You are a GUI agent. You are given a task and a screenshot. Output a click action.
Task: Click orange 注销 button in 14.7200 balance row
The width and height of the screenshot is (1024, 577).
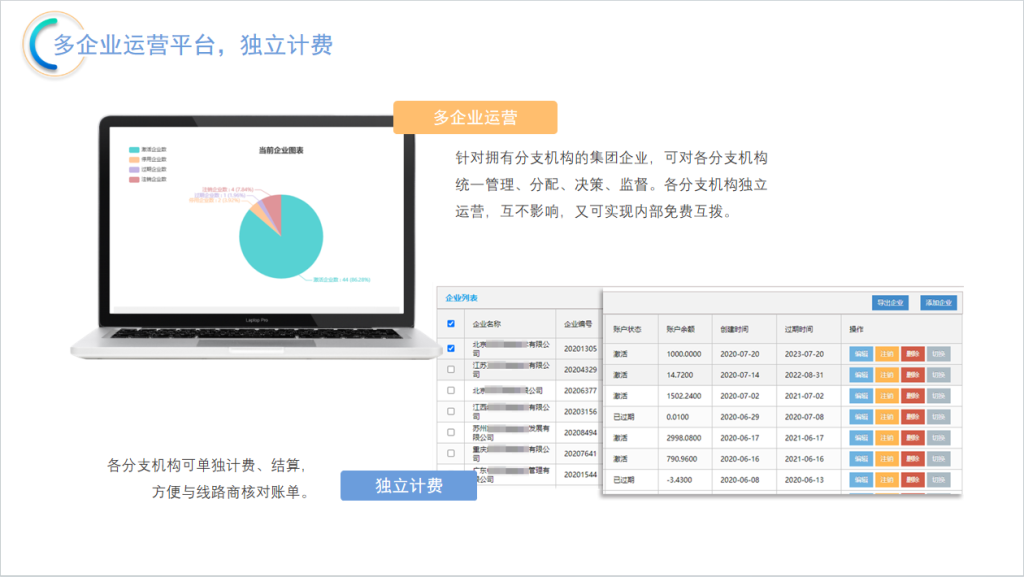click(x=886, y=374)
